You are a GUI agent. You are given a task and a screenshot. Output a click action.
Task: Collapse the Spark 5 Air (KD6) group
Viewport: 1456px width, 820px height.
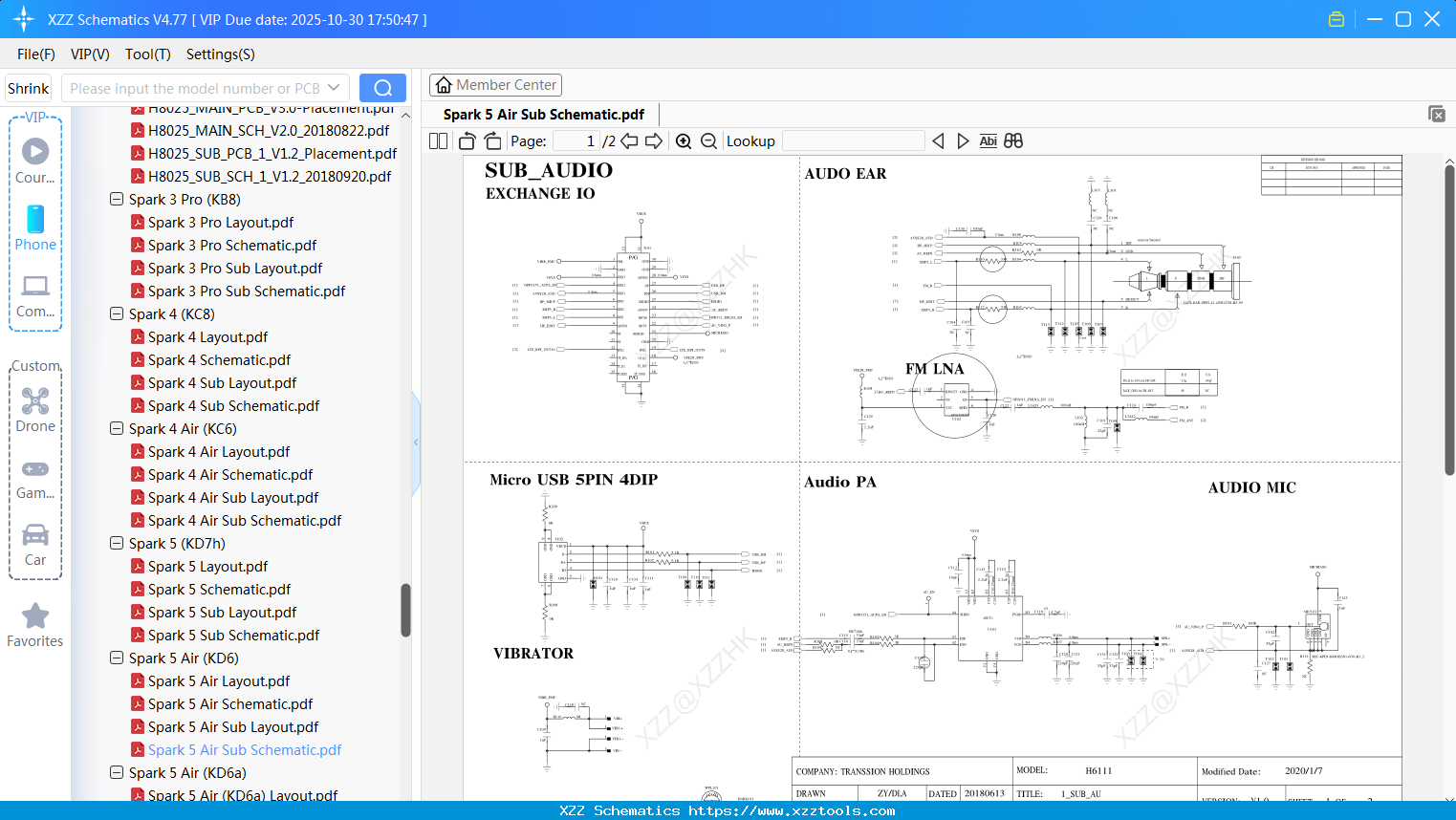click(116, 658)
